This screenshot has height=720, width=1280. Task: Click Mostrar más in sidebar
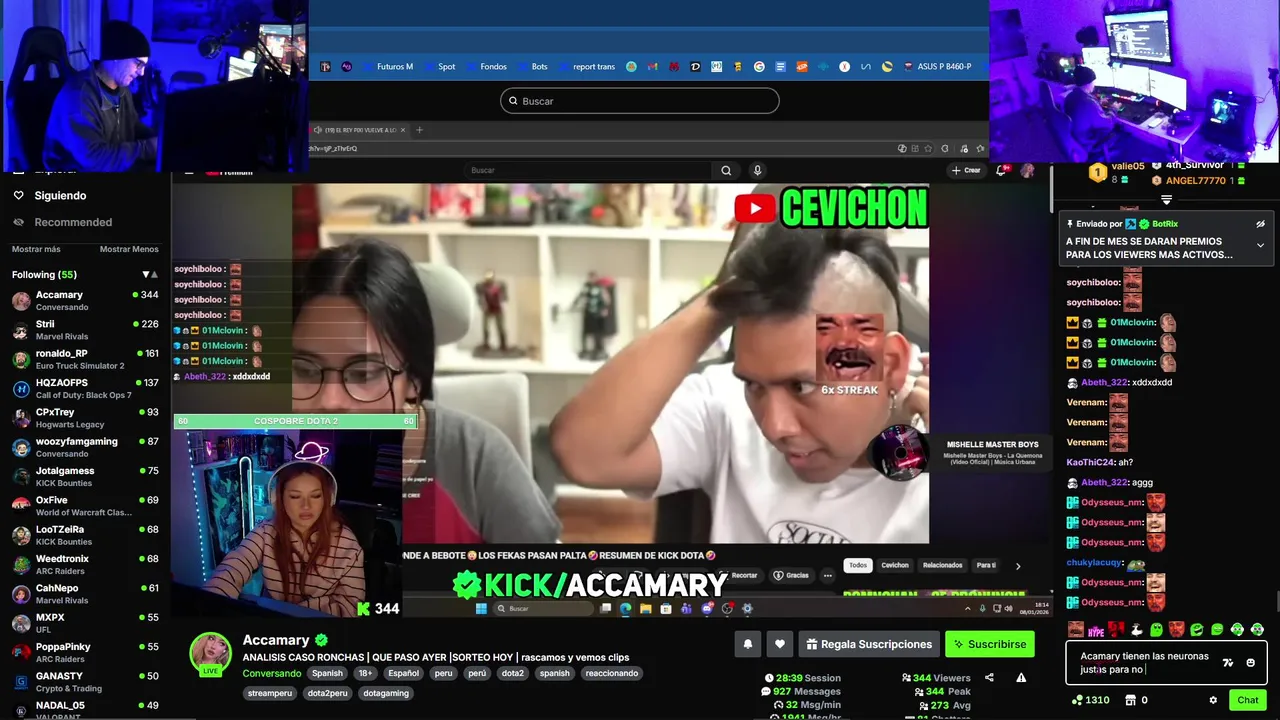36,249
